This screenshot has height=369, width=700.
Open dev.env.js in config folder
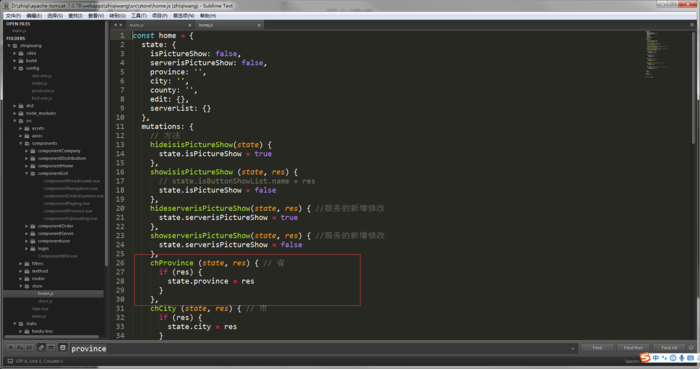[42, 76]
